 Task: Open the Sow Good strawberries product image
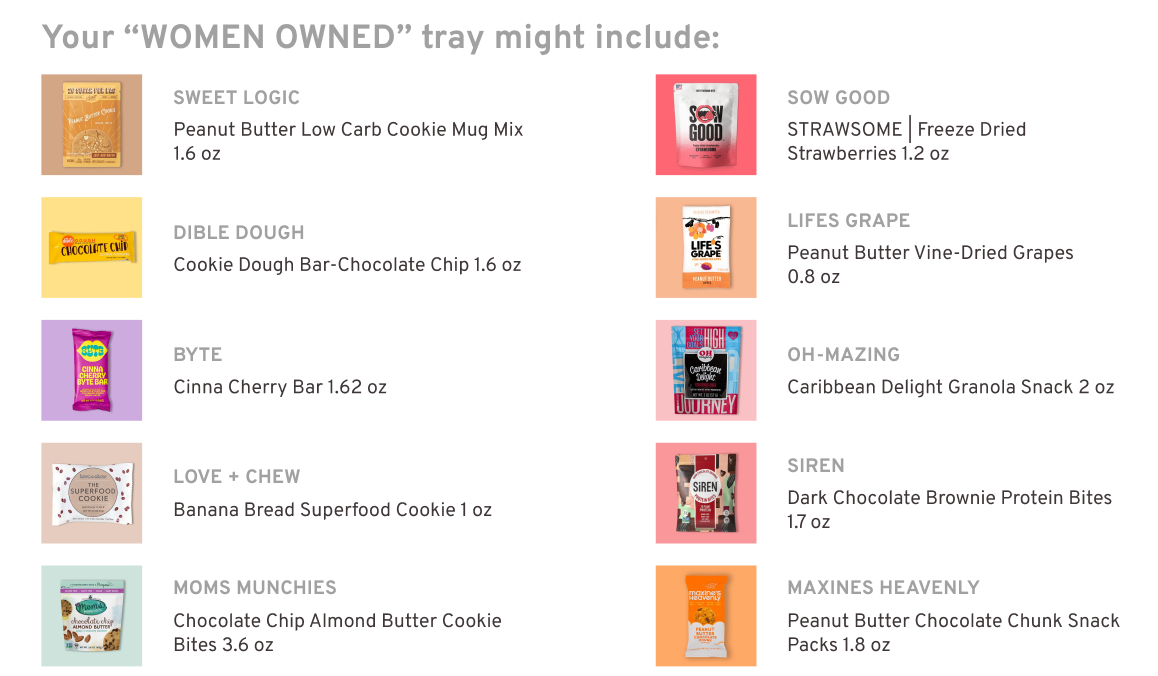pos(706,125)
